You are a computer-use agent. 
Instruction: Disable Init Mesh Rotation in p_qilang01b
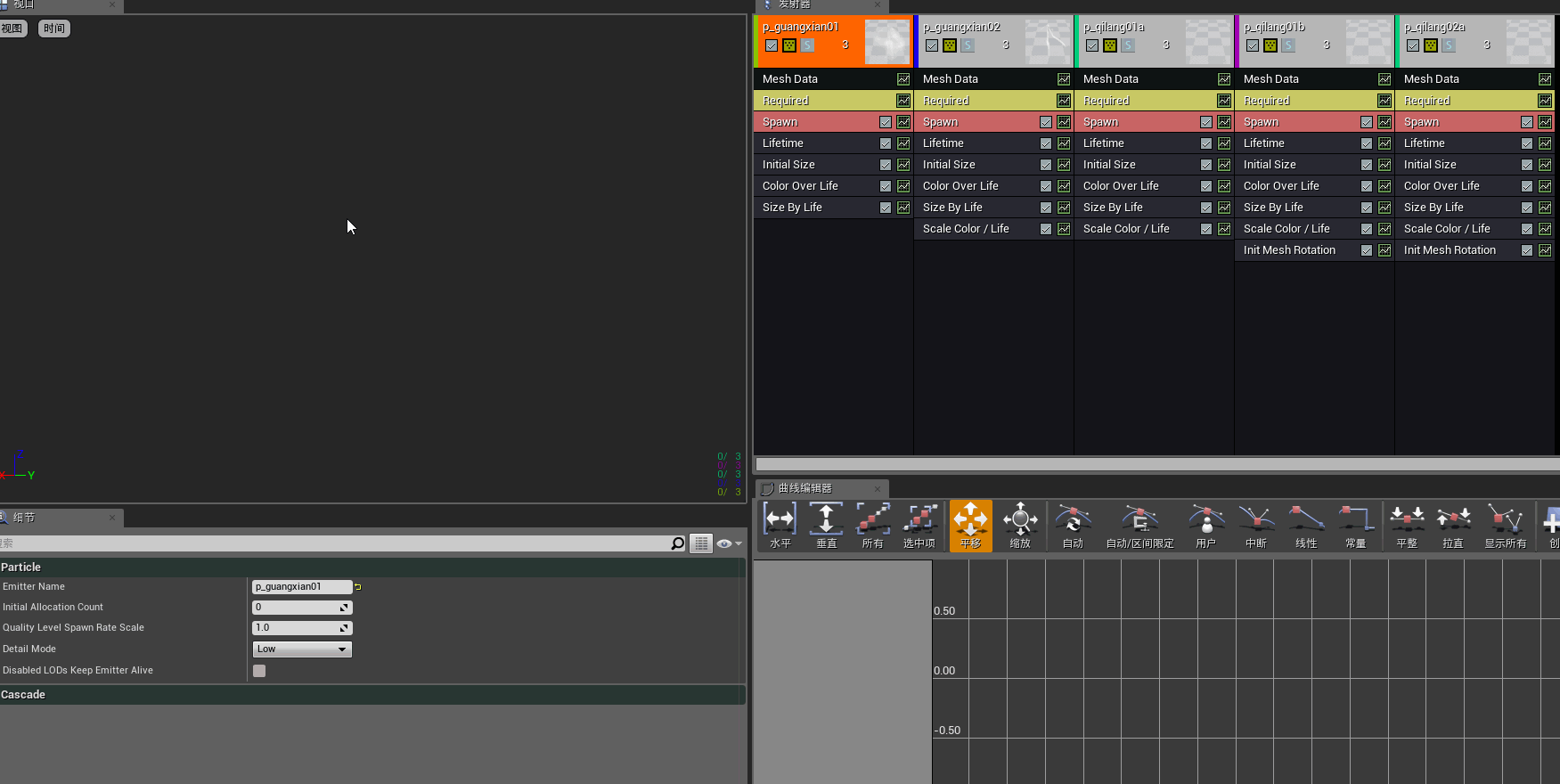point(1367,250)
